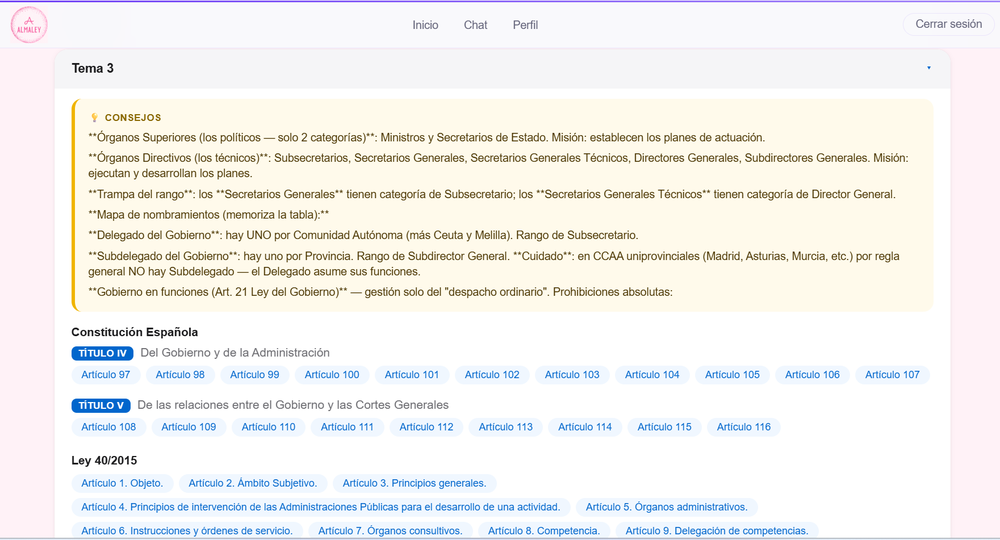Open Artículo 111 chip
The height and width of the screenshot is (540, 1000).
click(347, 427)
